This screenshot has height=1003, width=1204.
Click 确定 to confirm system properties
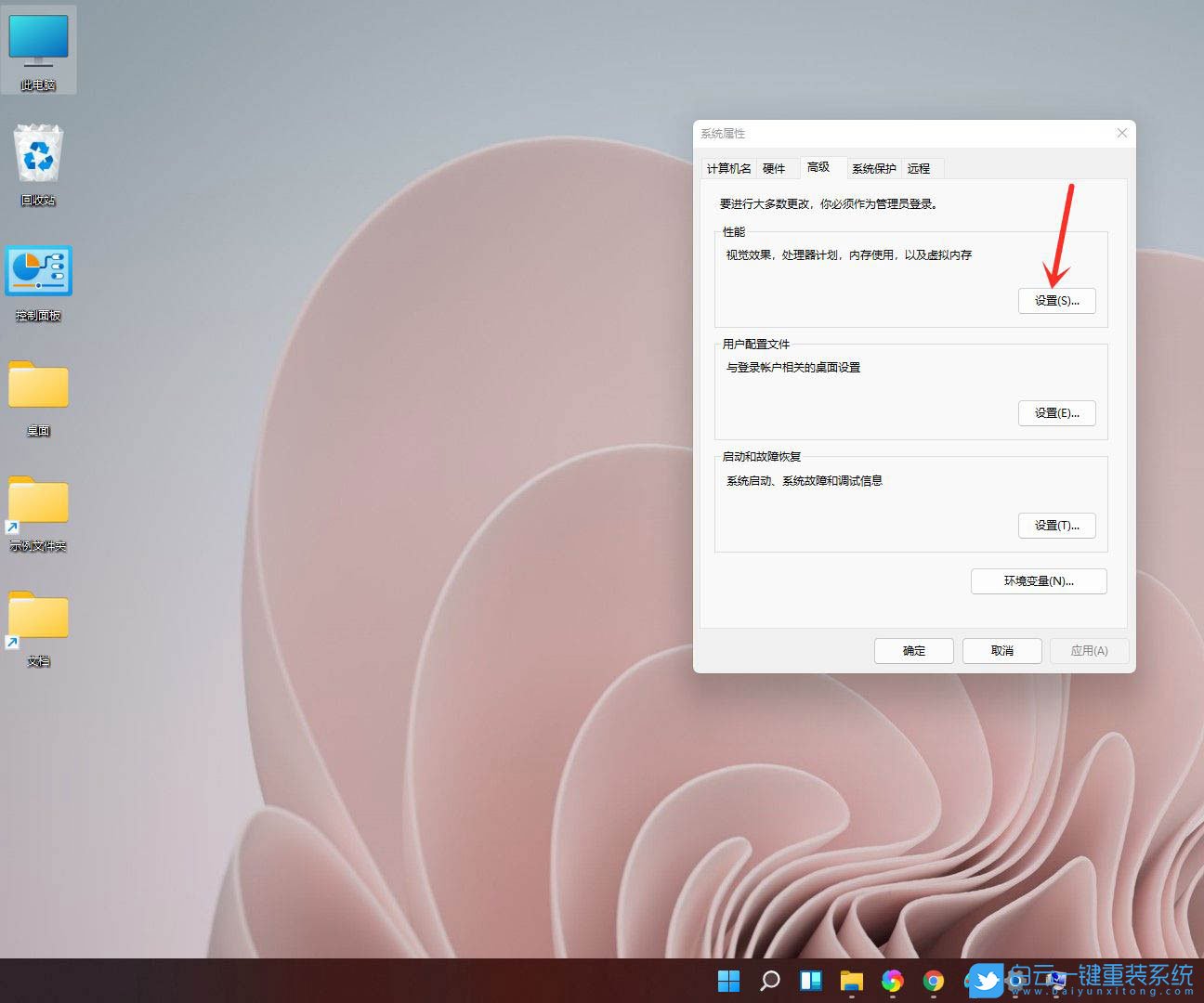[x=913, y=650]
